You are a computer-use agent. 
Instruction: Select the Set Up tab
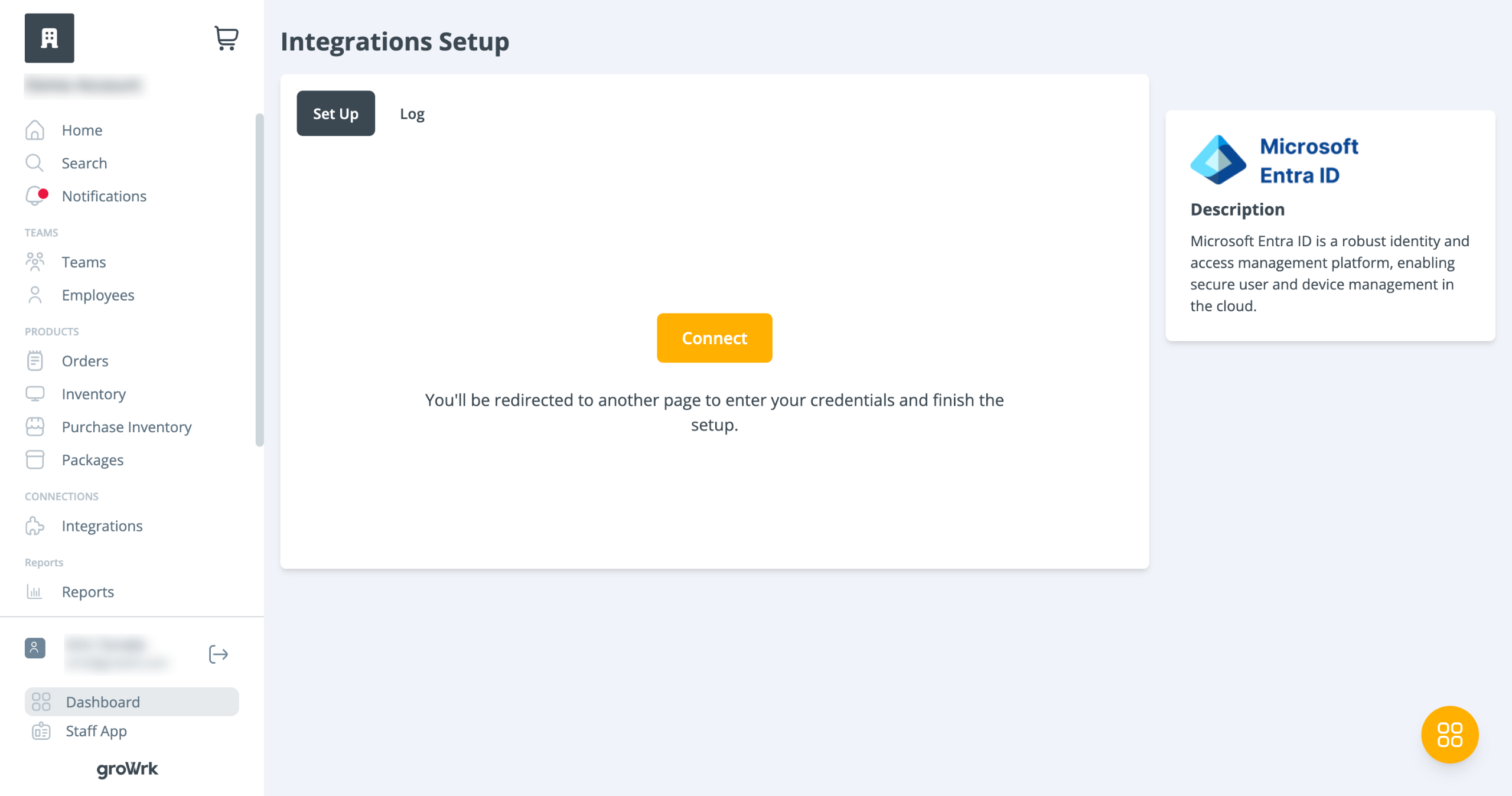335,113
